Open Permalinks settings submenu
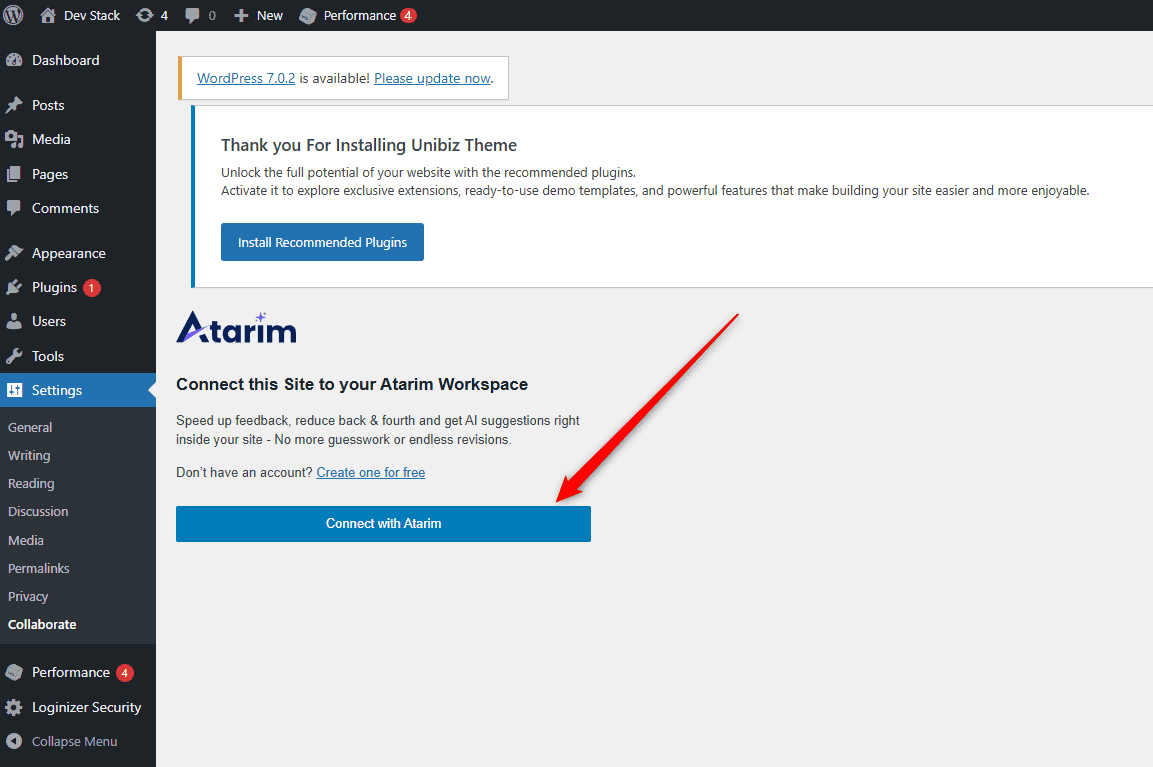This screenshot has width=1153, height=767. point(38,568)
